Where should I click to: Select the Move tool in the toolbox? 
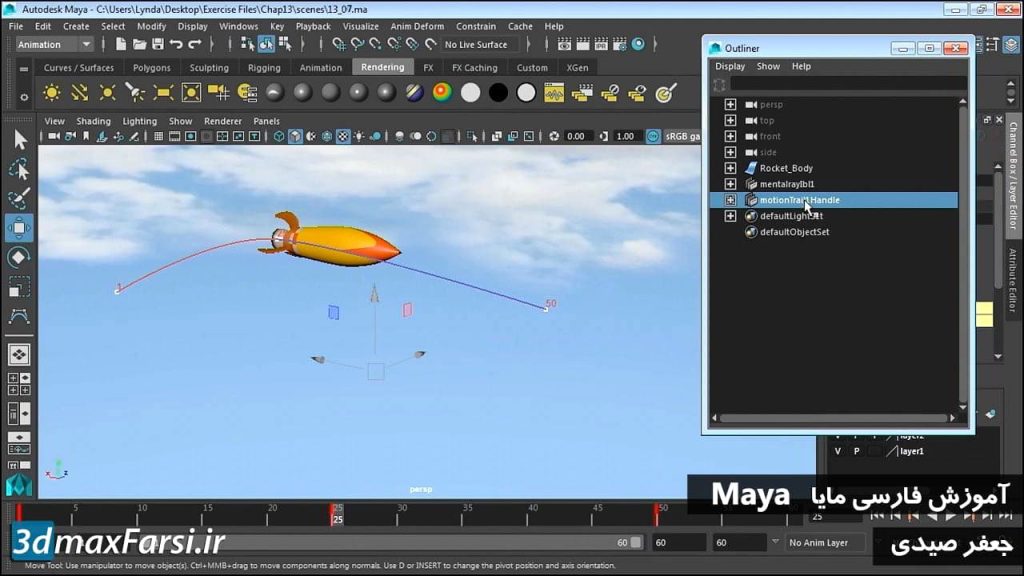click(19, 228)
